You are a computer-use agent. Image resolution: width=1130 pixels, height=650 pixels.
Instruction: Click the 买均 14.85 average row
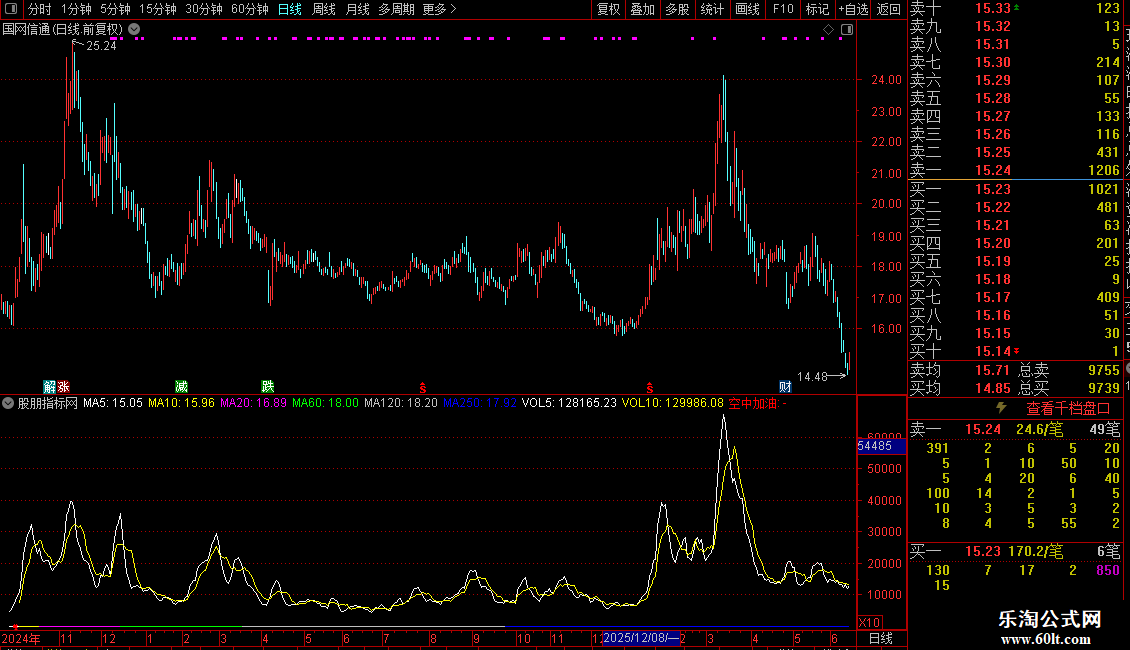click(x=960, y=388)
